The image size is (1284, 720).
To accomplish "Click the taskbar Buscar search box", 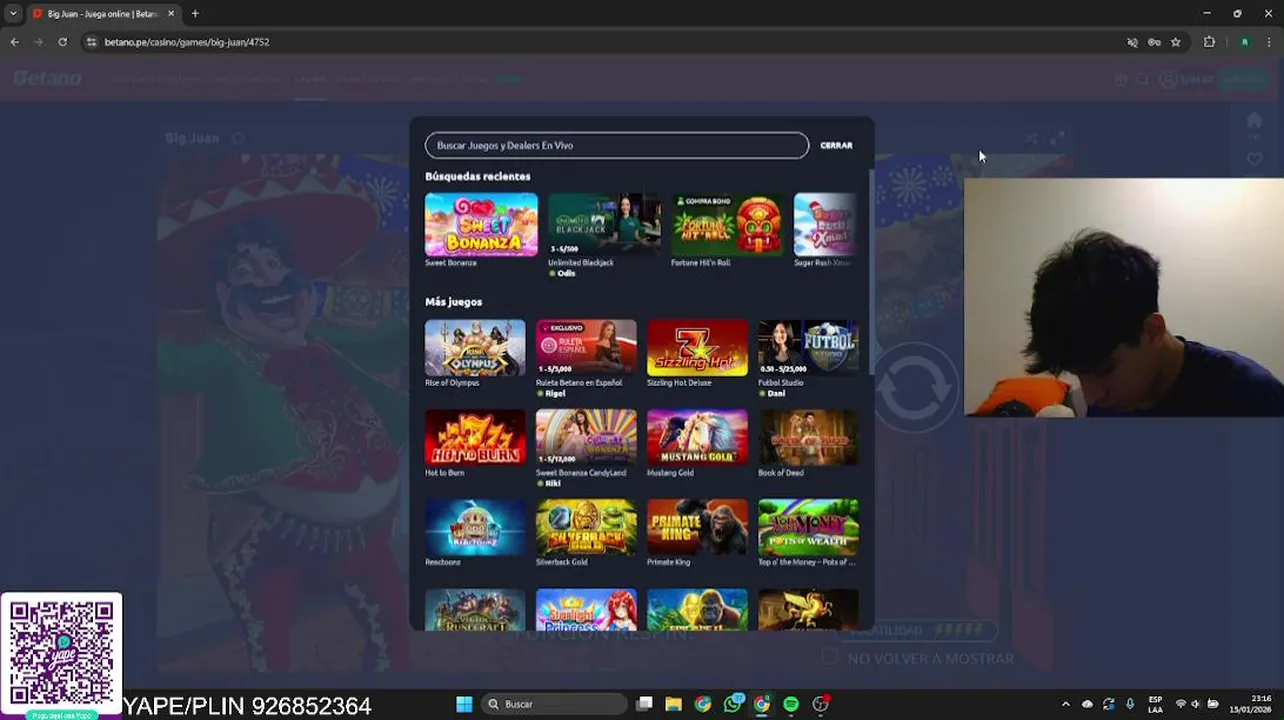I will click(x=553, y=704).
